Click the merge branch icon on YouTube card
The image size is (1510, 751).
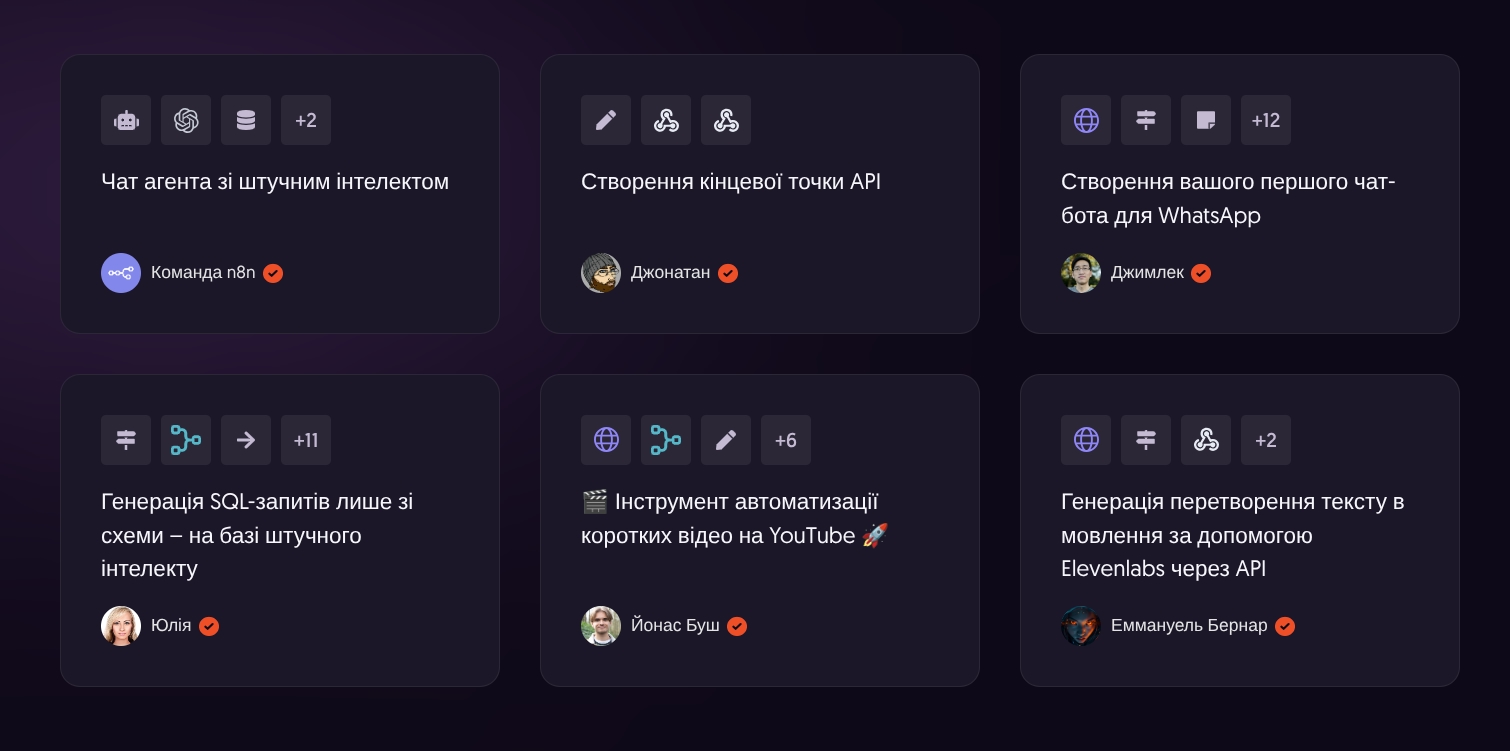click(666, 440)
